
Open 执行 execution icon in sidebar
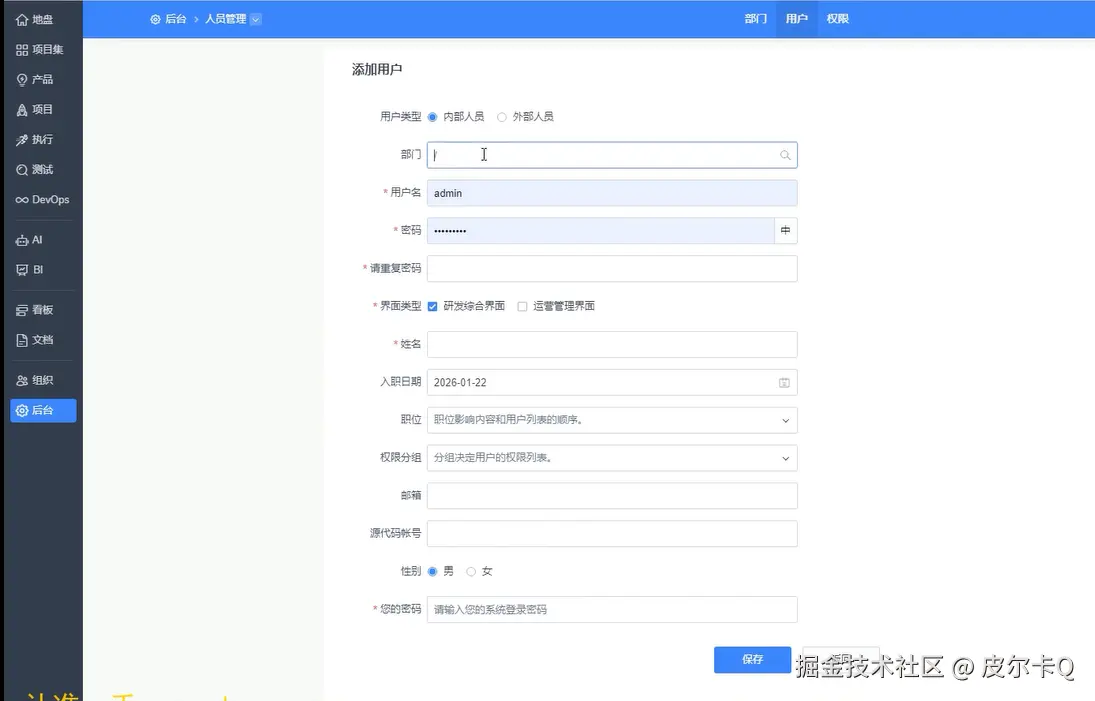tap(22, 140)
